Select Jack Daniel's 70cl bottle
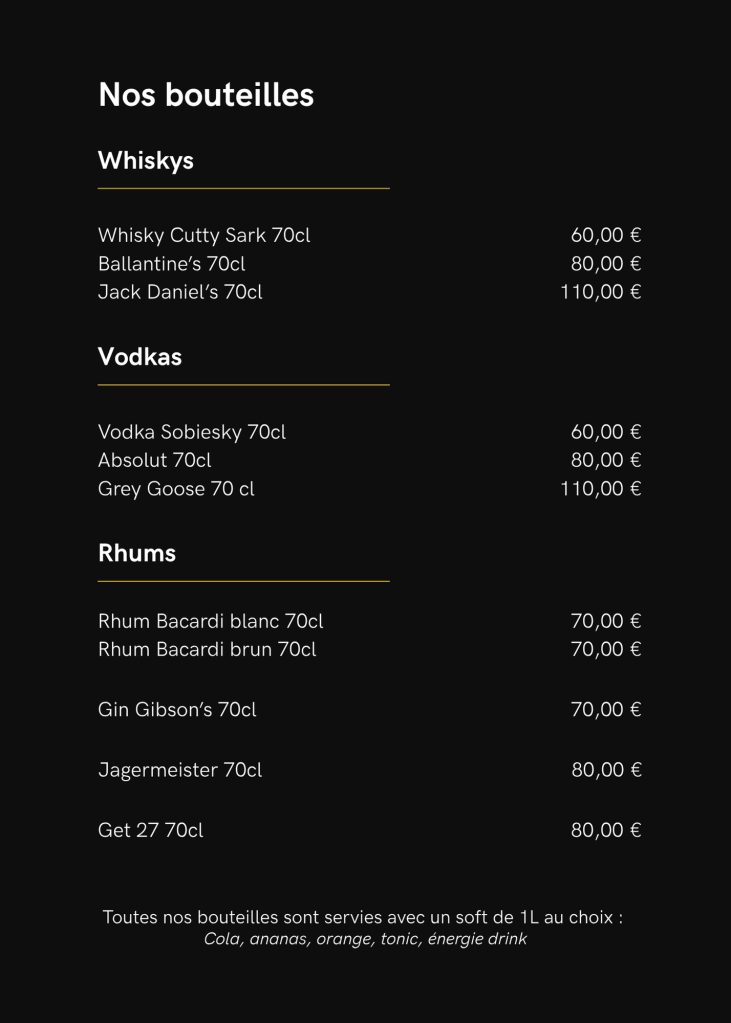 point(180,292)
